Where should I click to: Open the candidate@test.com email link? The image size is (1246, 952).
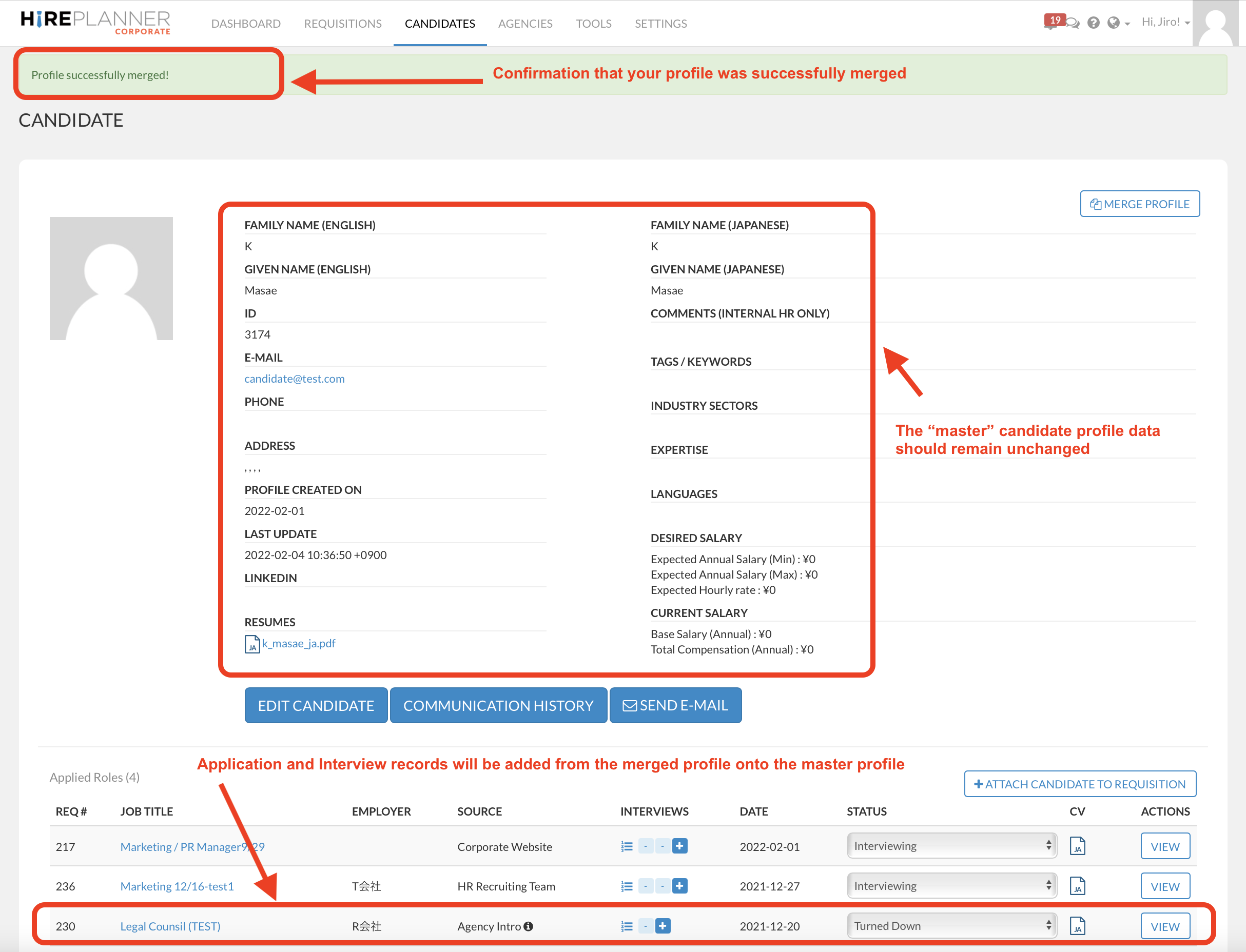(294, 379)
